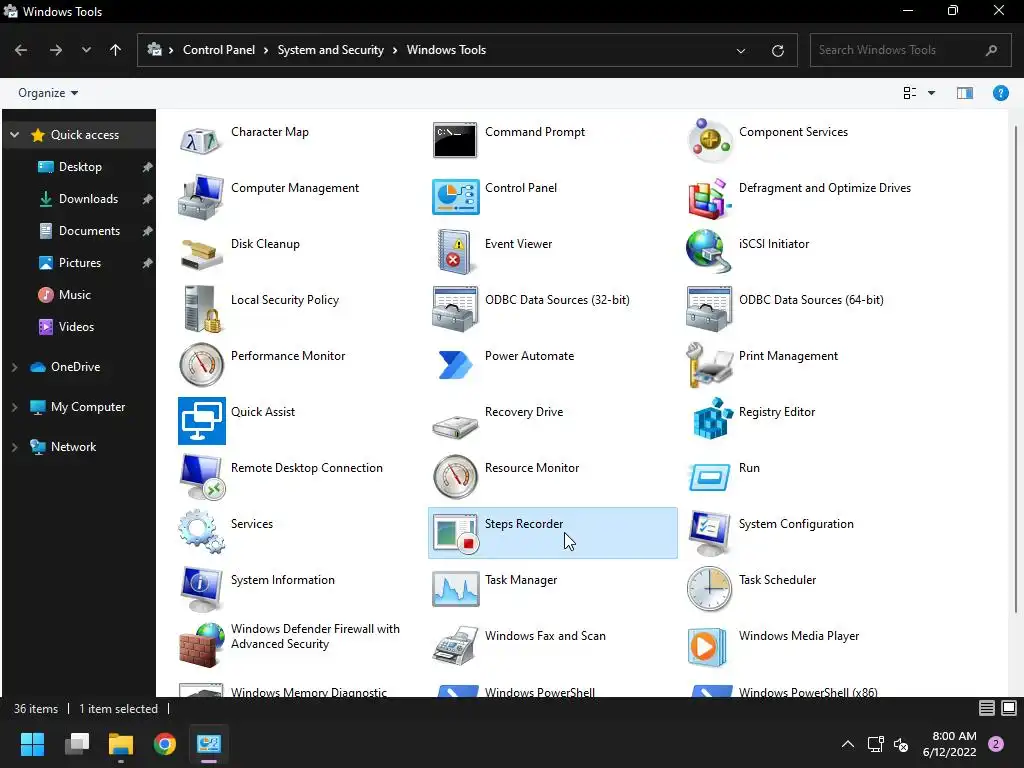Select the Computer Management icon
1024x768 pixels.
click(x=201, y=197)
